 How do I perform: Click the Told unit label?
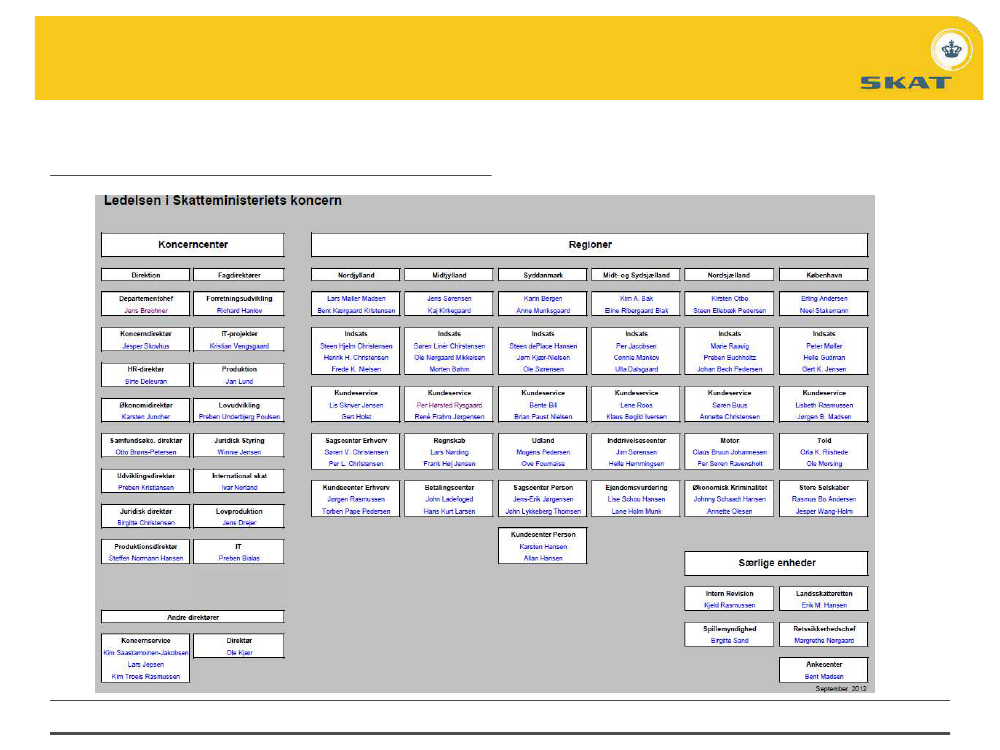[x=824, y=440]
